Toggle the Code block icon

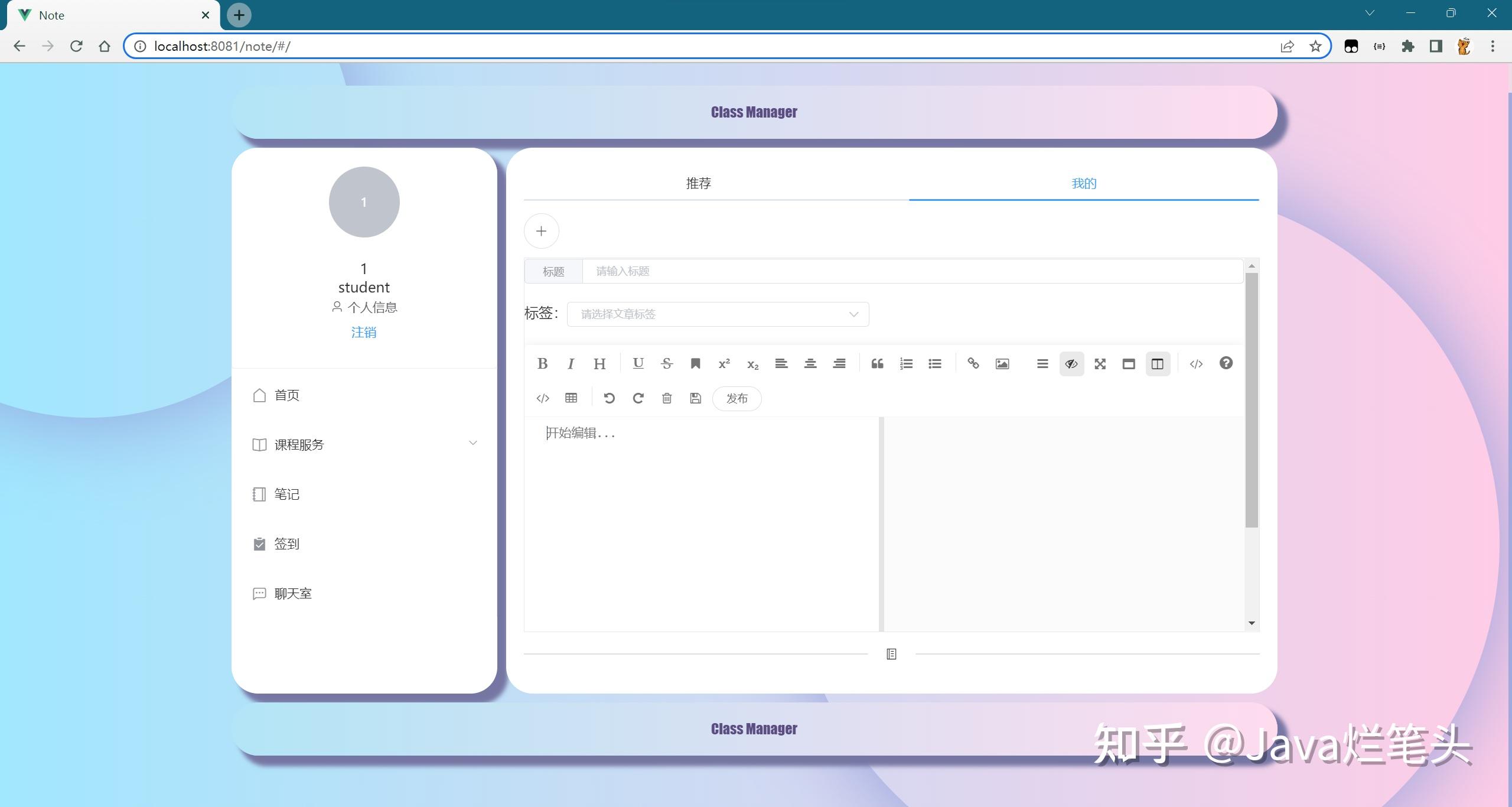click(x=541, y=398)
